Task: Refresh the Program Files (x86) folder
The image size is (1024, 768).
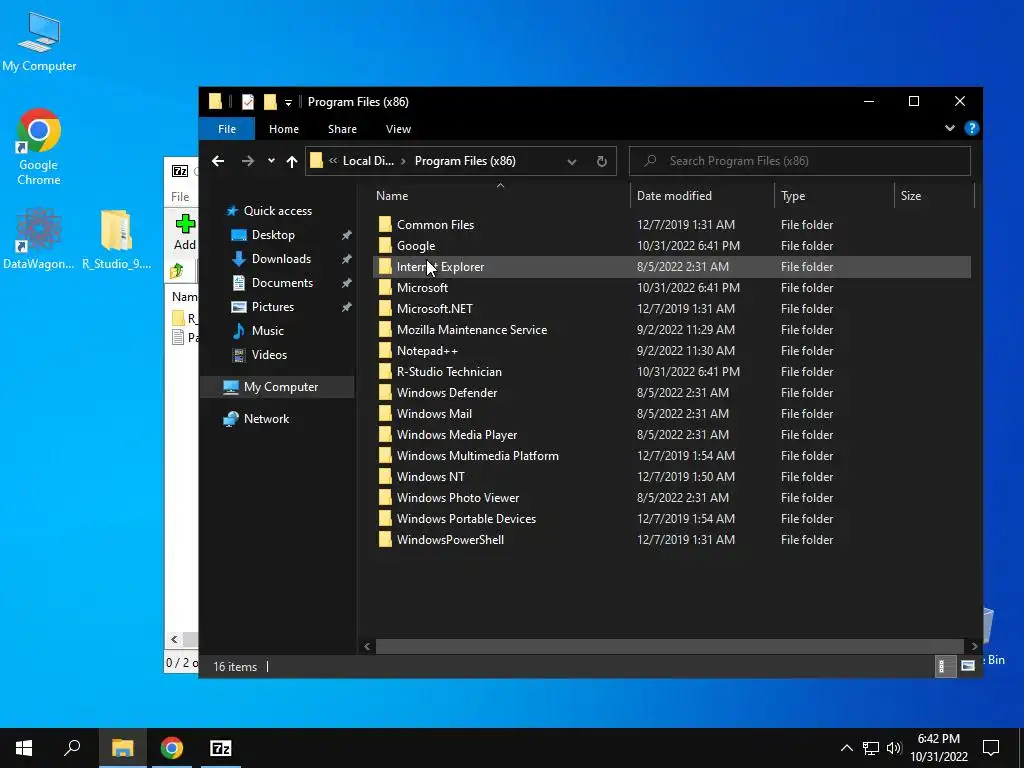Action: pyautogui.click(x=601, y=161)
